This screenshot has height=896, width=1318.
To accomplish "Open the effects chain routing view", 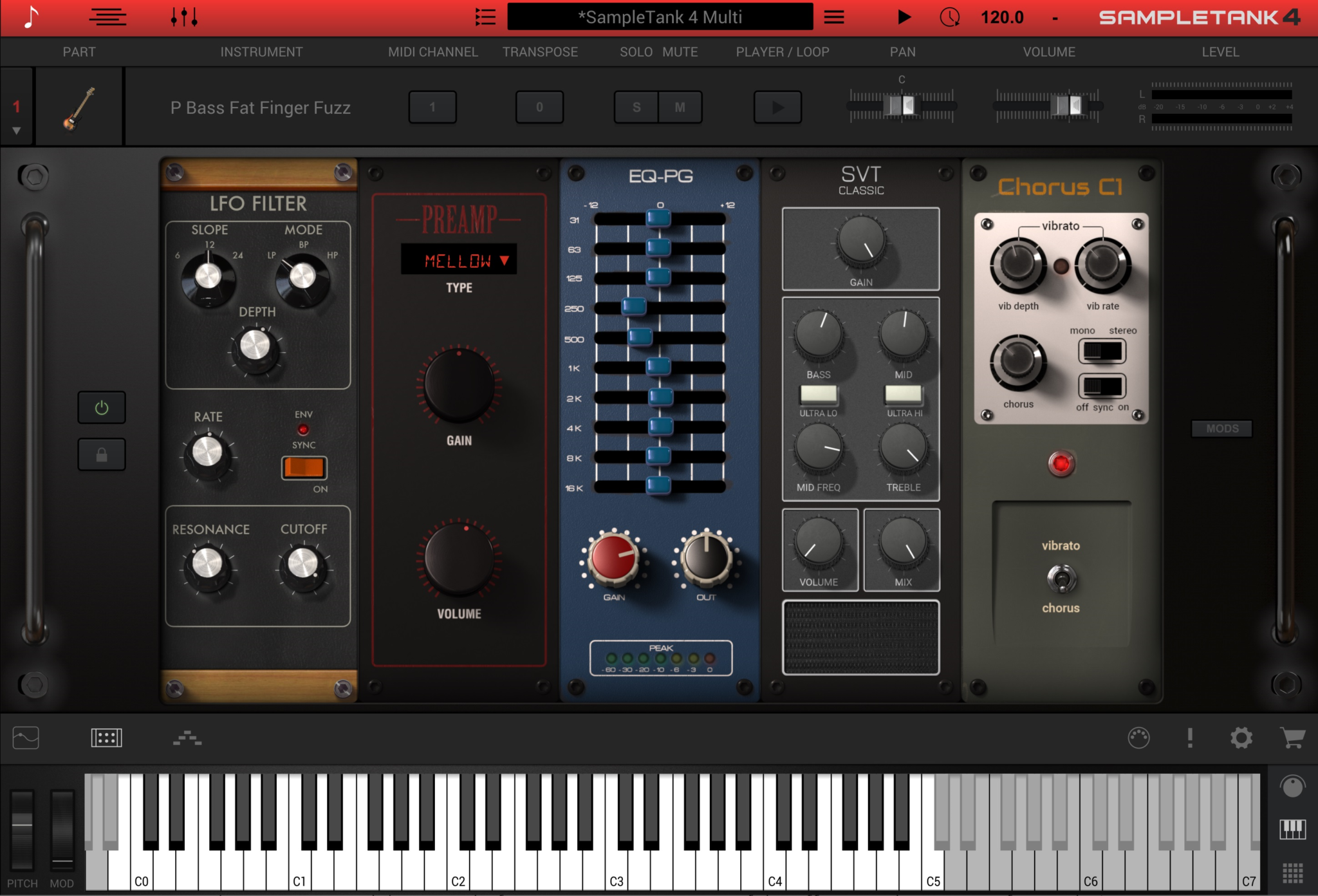I will point(187,738).
